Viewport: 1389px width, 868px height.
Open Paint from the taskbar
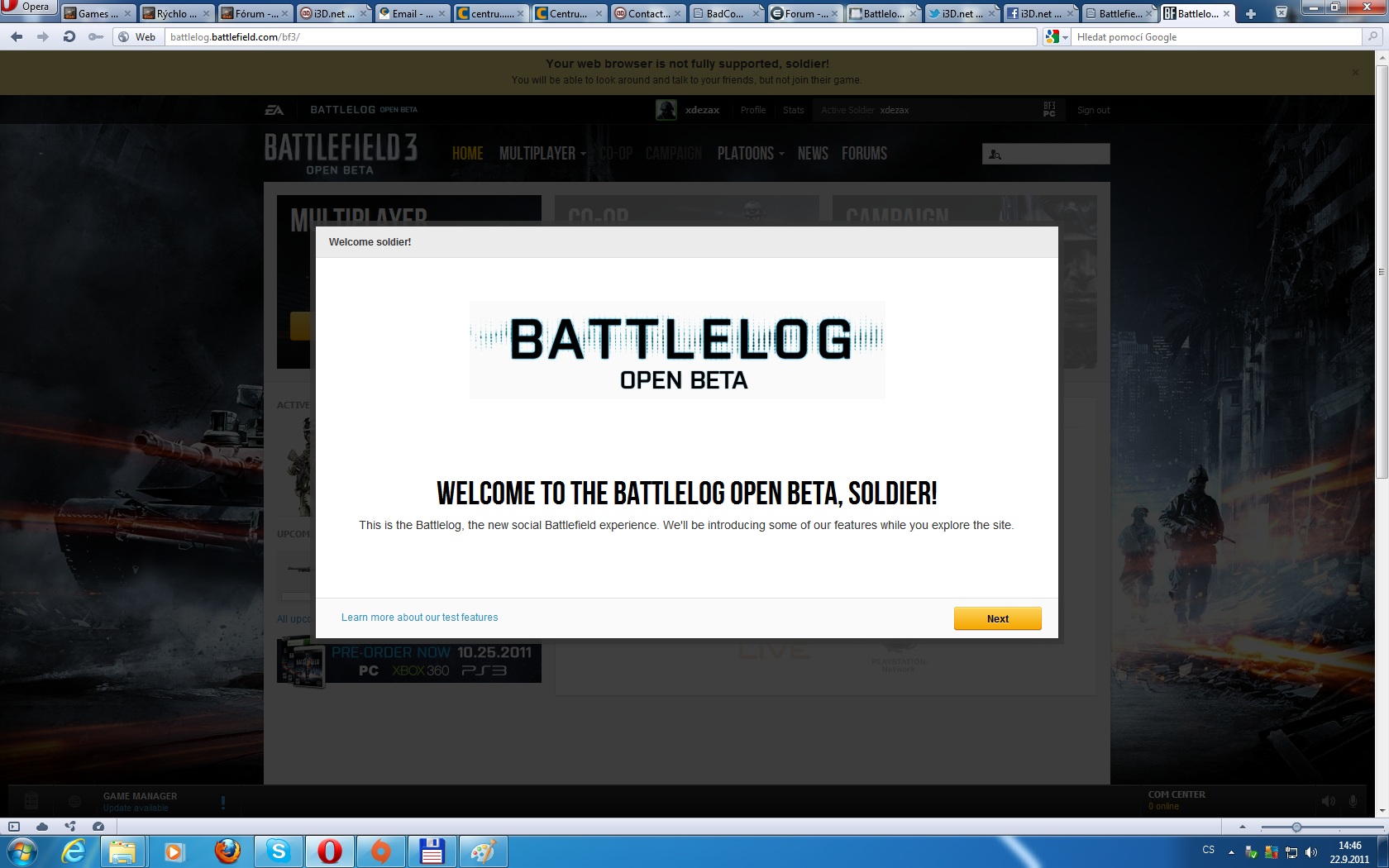(x=482, y=851)
